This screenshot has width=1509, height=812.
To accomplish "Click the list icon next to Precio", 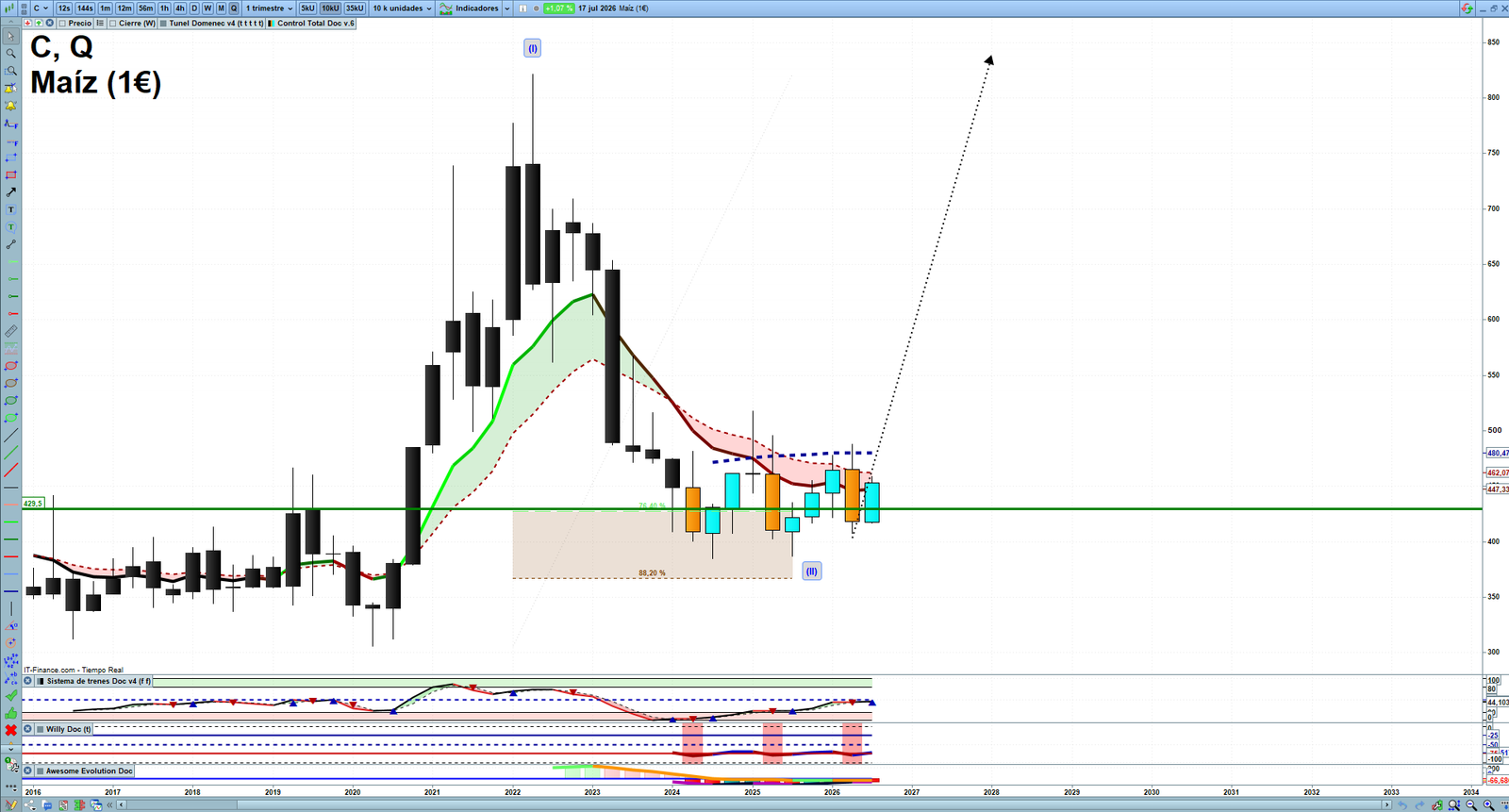I will click(x=100, y=24).
